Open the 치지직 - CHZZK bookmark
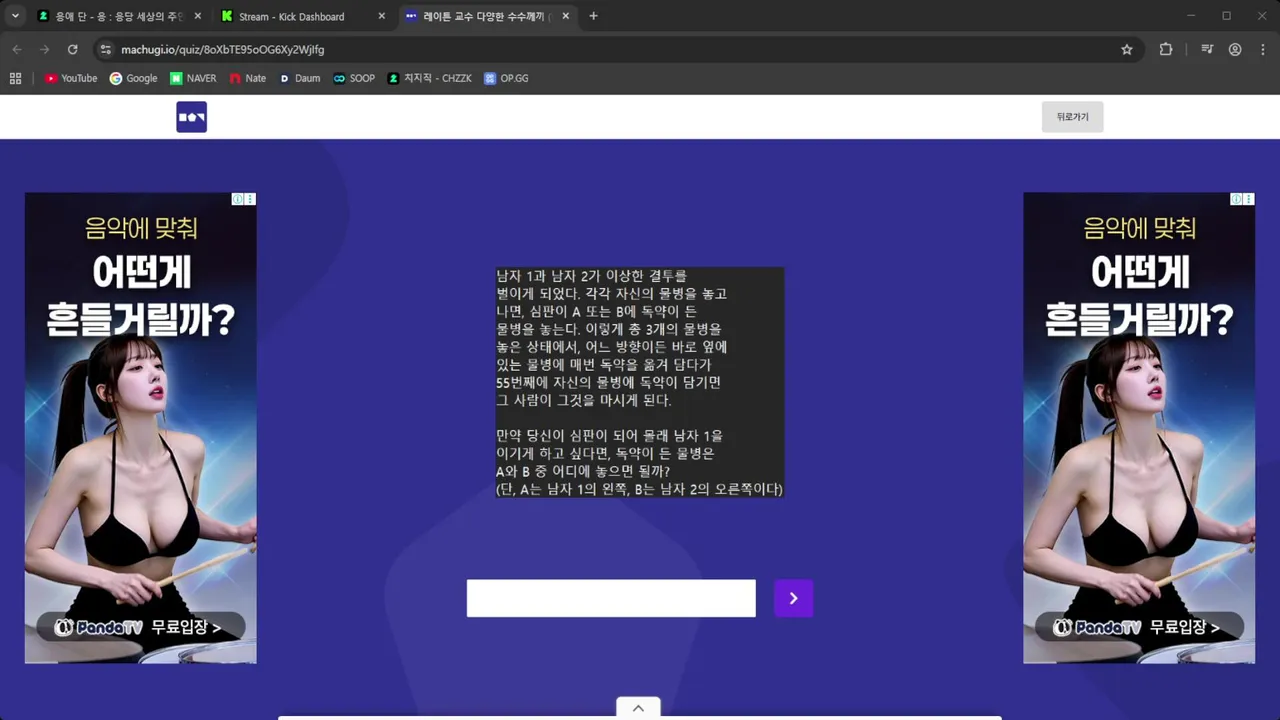Viewport: 1280px width, 720px height. pyautogui.click(x=430, y=78)
